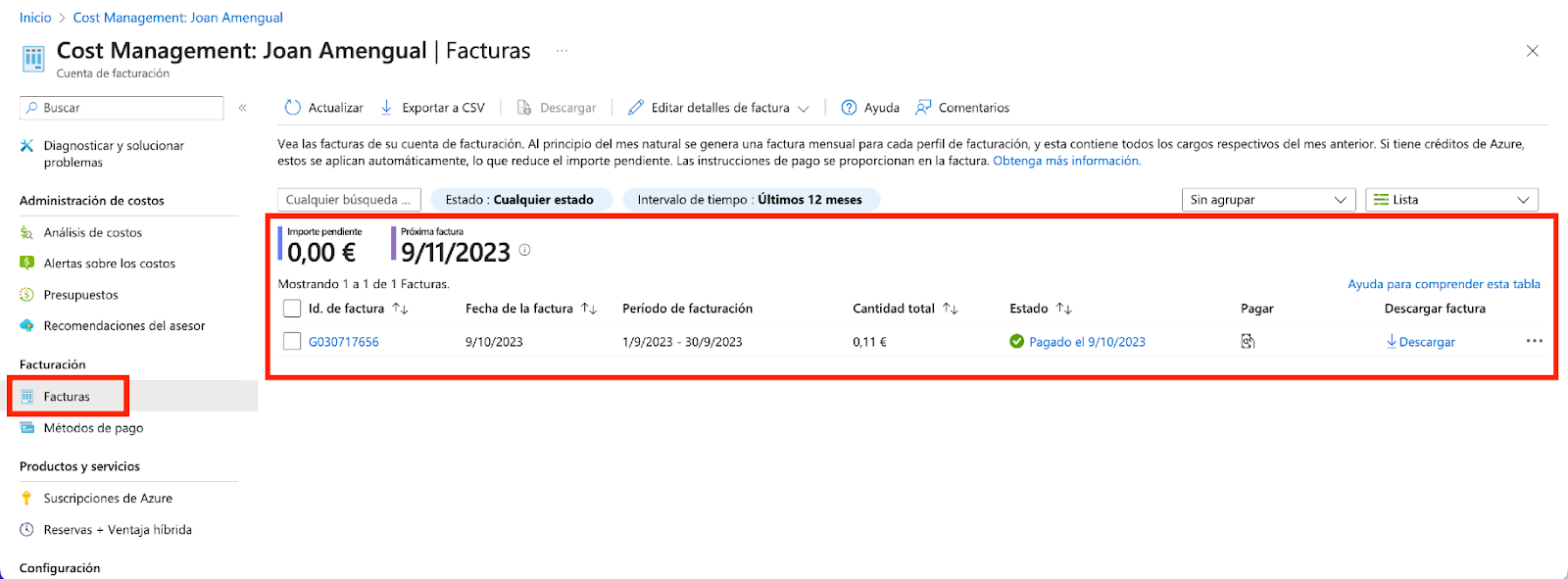Click the invoice date 9/10/2023 cell
The image size is (1568, 579).
click(494, 342)
